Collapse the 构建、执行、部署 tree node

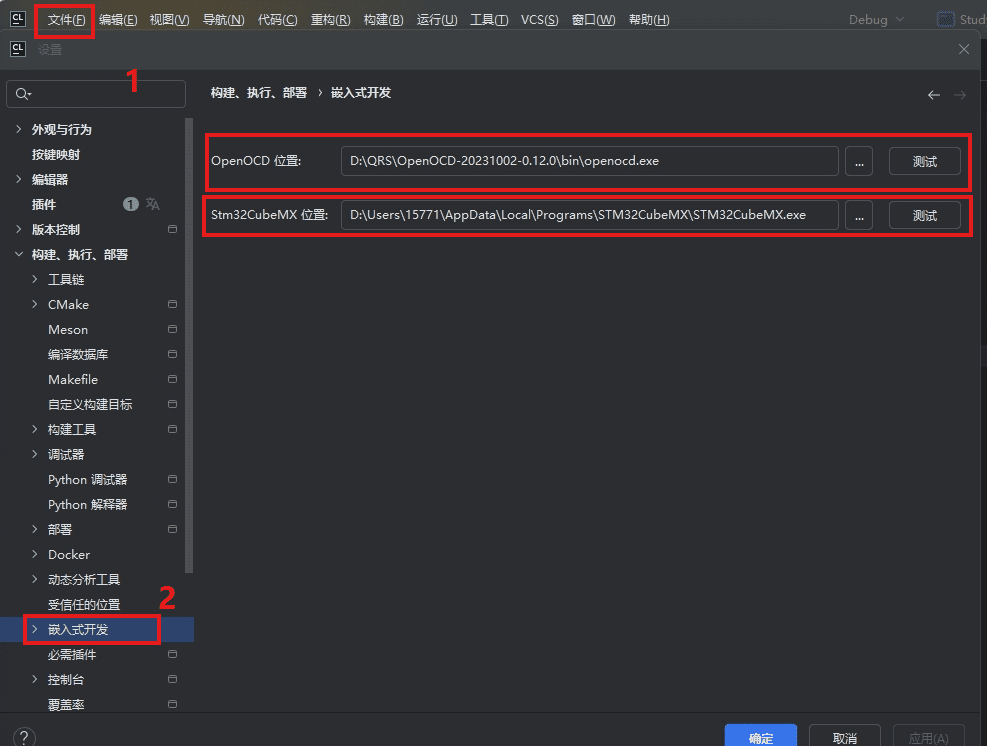click(x=19, y=254)
